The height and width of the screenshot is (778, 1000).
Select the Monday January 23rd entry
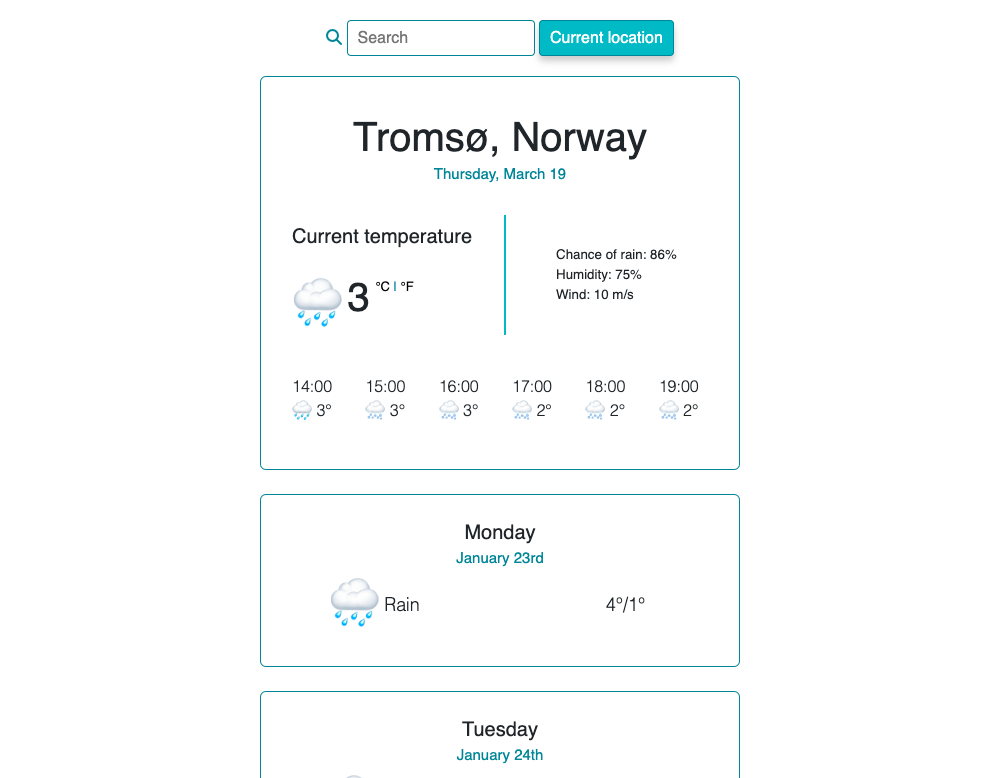500,558
